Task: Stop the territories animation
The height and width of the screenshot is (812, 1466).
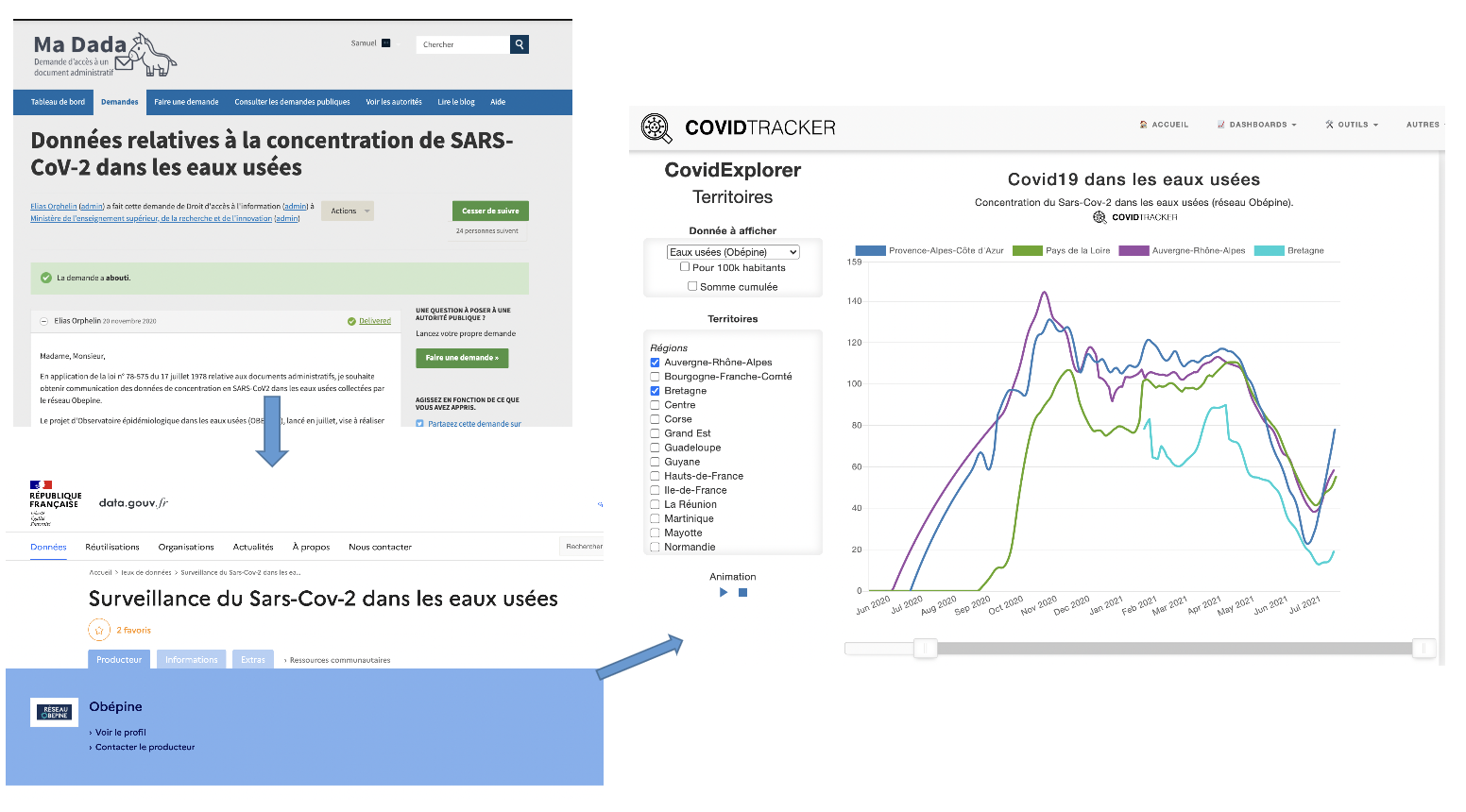Action: [743, 593]
